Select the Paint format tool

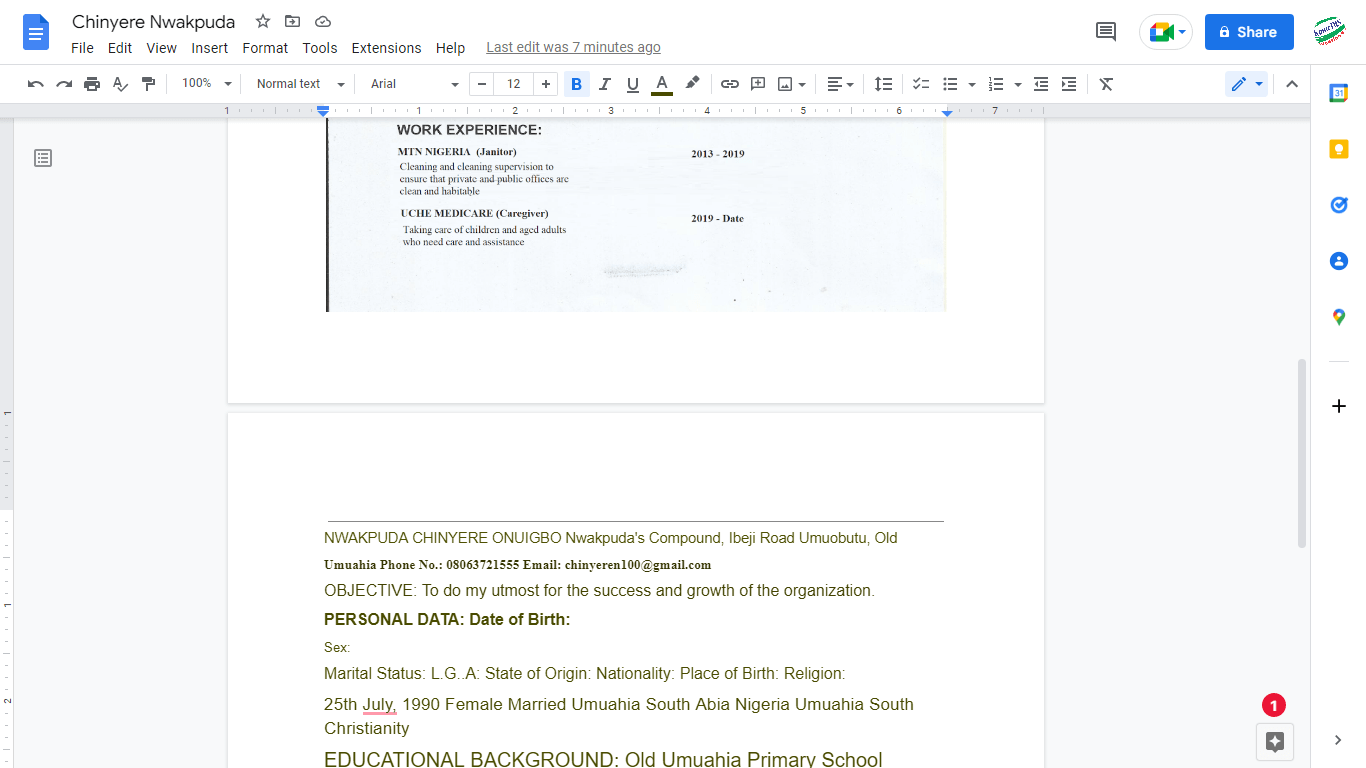pos(148,84)
